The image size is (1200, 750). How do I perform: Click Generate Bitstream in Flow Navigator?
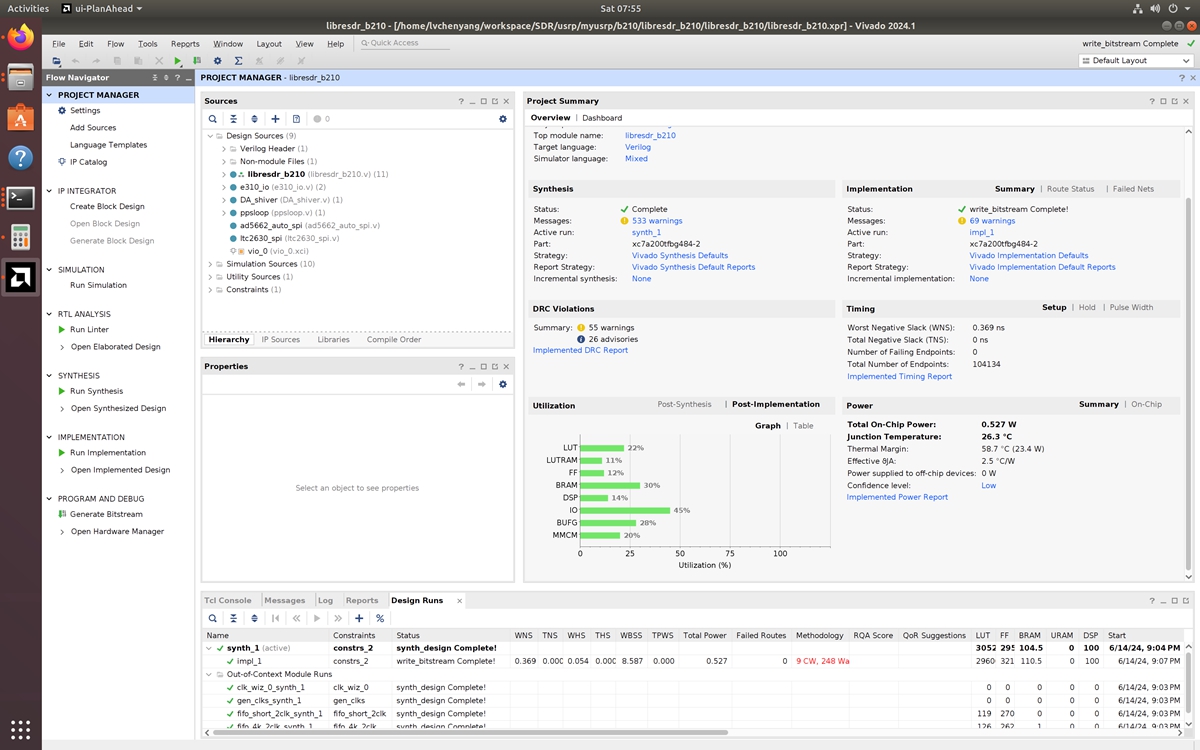106,515
